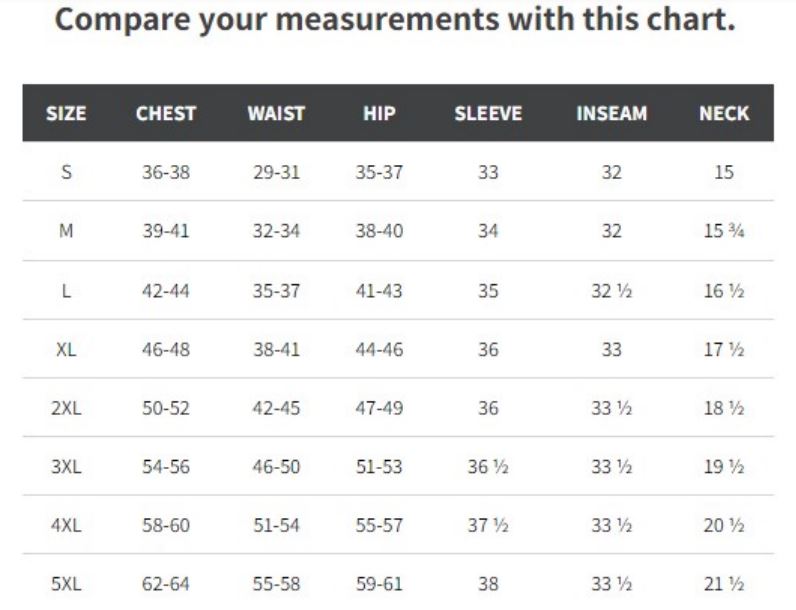Select the M size row label
The image size is (796, 610).
66,231
